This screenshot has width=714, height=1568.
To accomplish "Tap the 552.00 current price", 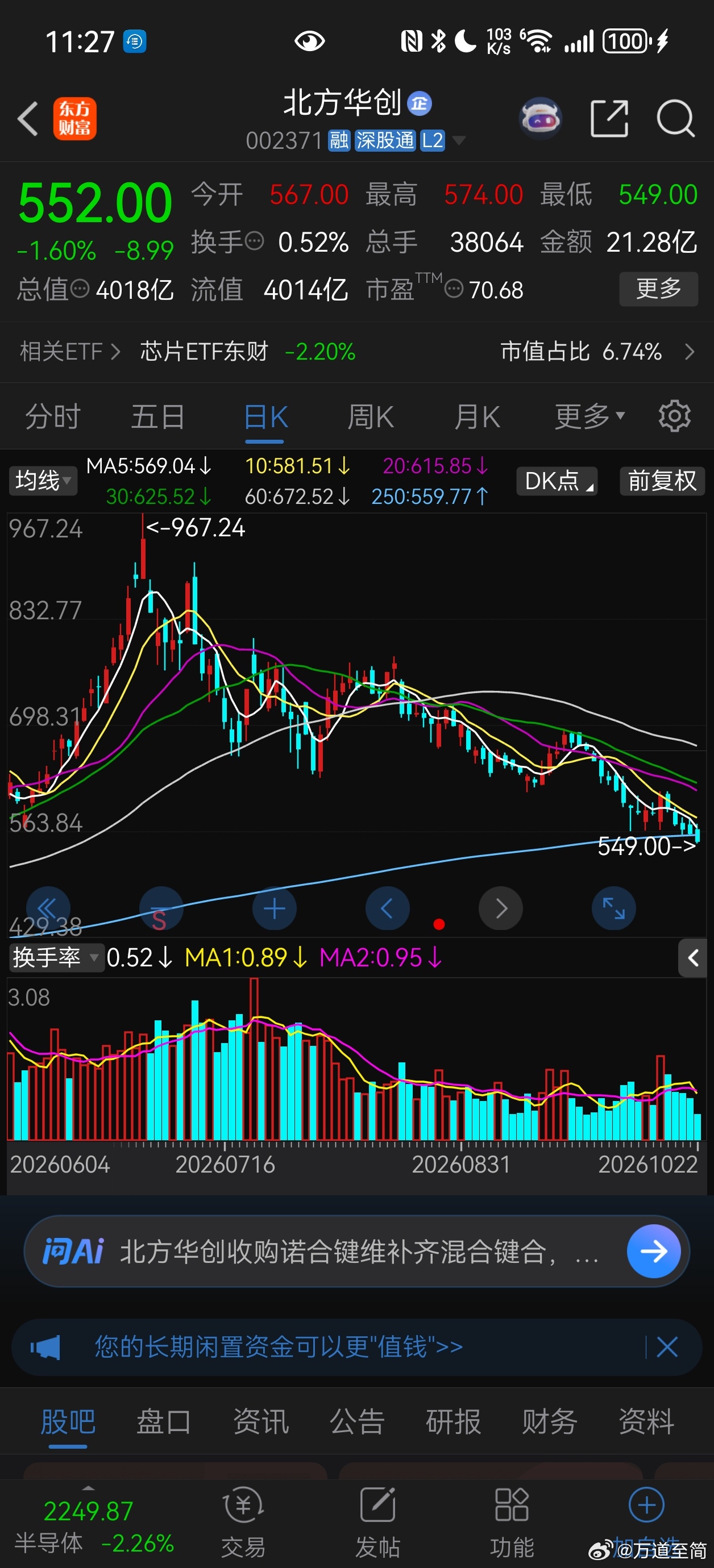I will tap(95, 203).
